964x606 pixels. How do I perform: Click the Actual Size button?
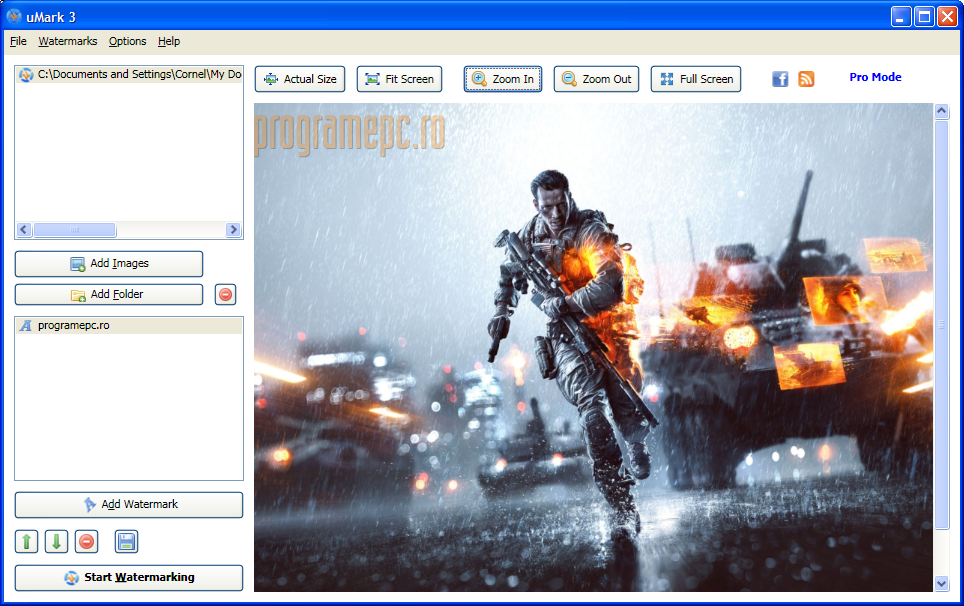pos(300,79)
